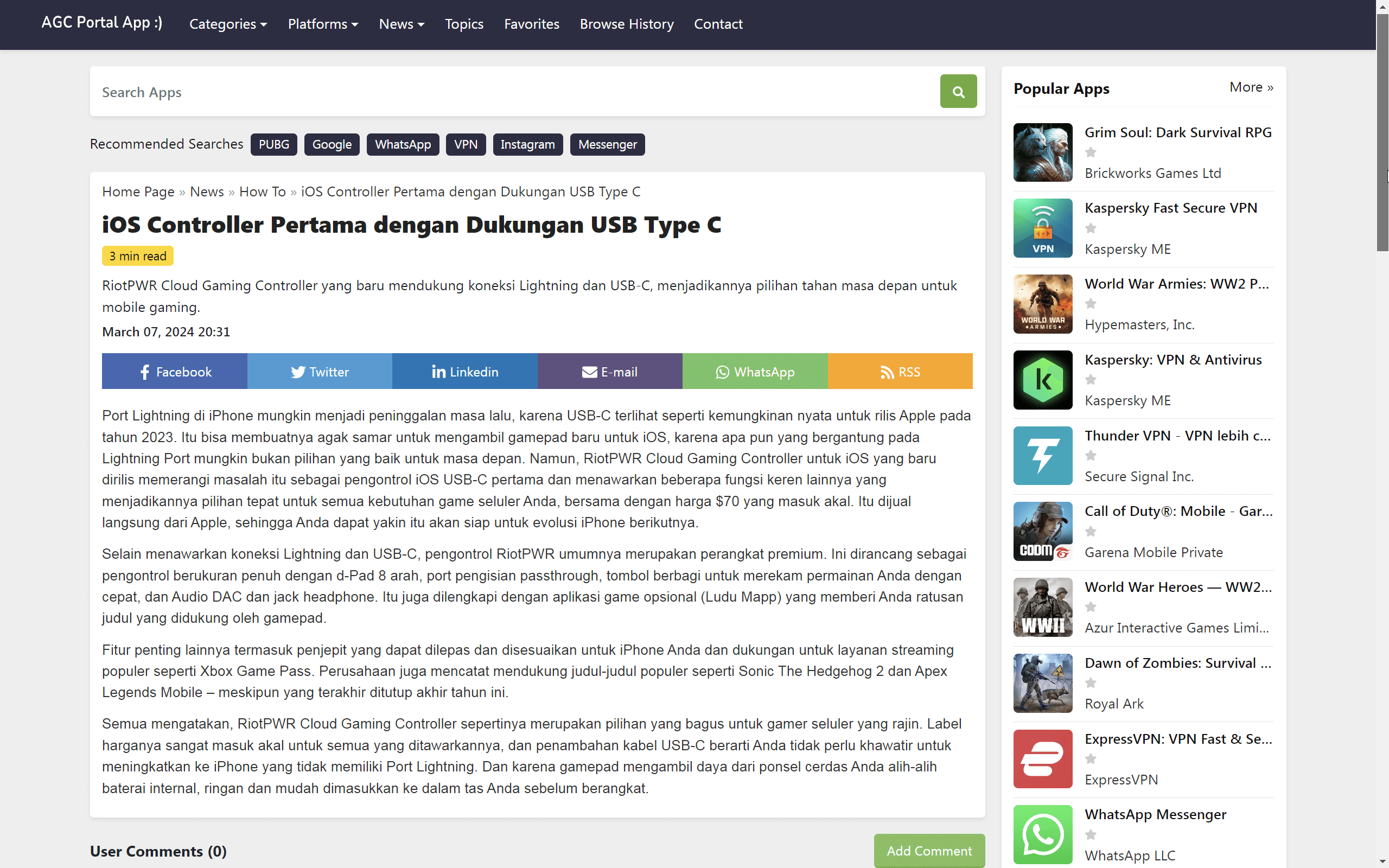The image size is (1389, 868).
Task: Select the Instagram recommended search tag
Action: coord(527,144)
